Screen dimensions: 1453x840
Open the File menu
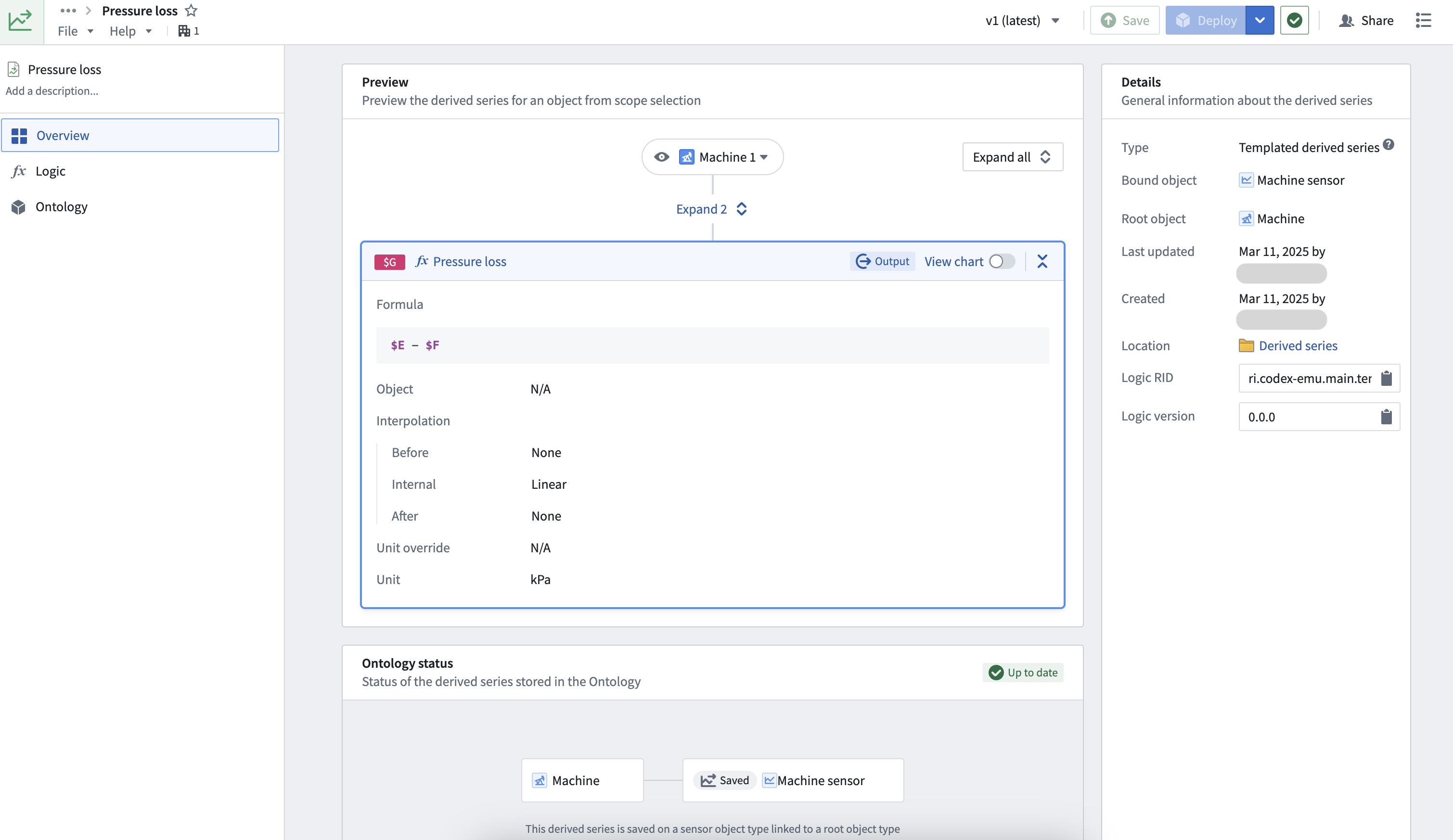tap(75, 31)
